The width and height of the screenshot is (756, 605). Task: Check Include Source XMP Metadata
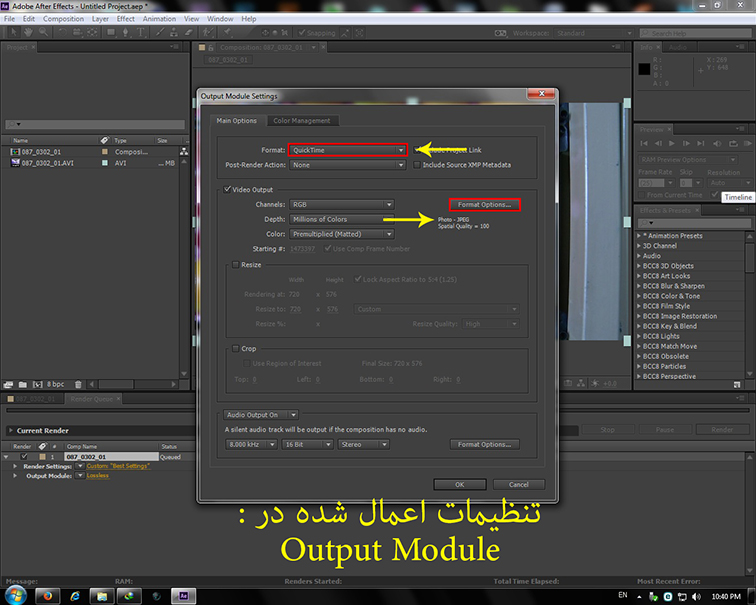(417, 164)
